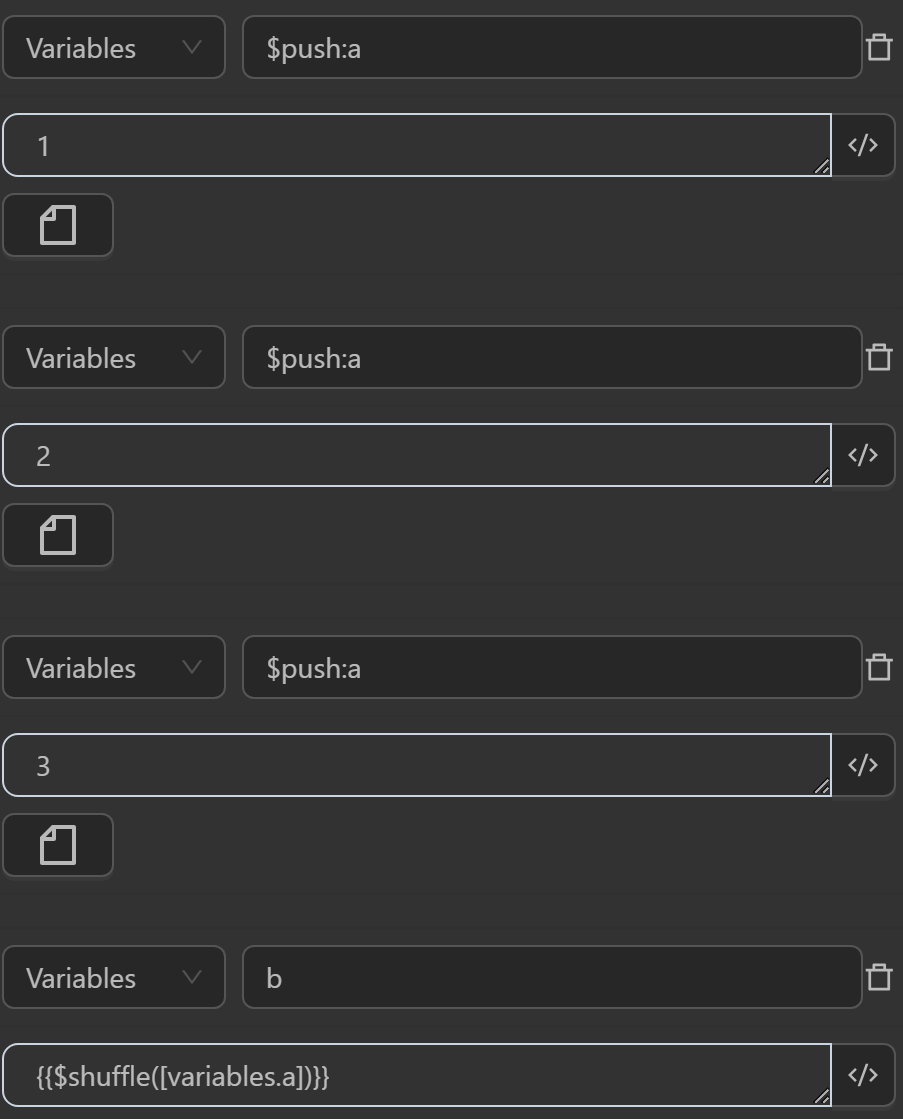
Task: Toggle code editor for the shuffle expression
Action: (x=863, y=1075)
